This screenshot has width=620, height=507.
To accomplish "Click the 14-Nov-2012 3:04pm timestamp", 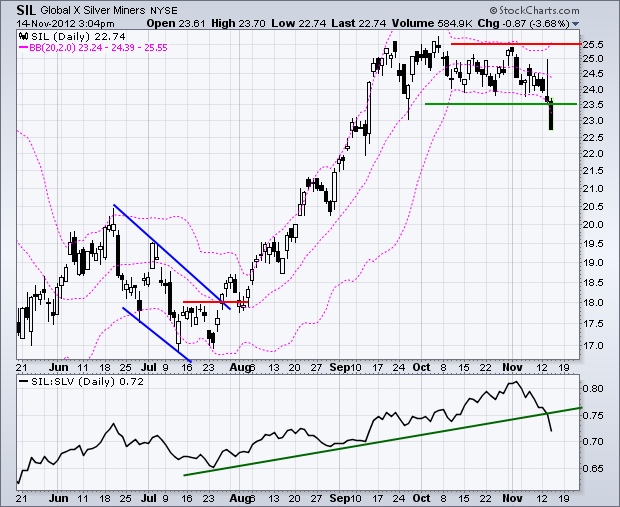I will tap(65, 24).
